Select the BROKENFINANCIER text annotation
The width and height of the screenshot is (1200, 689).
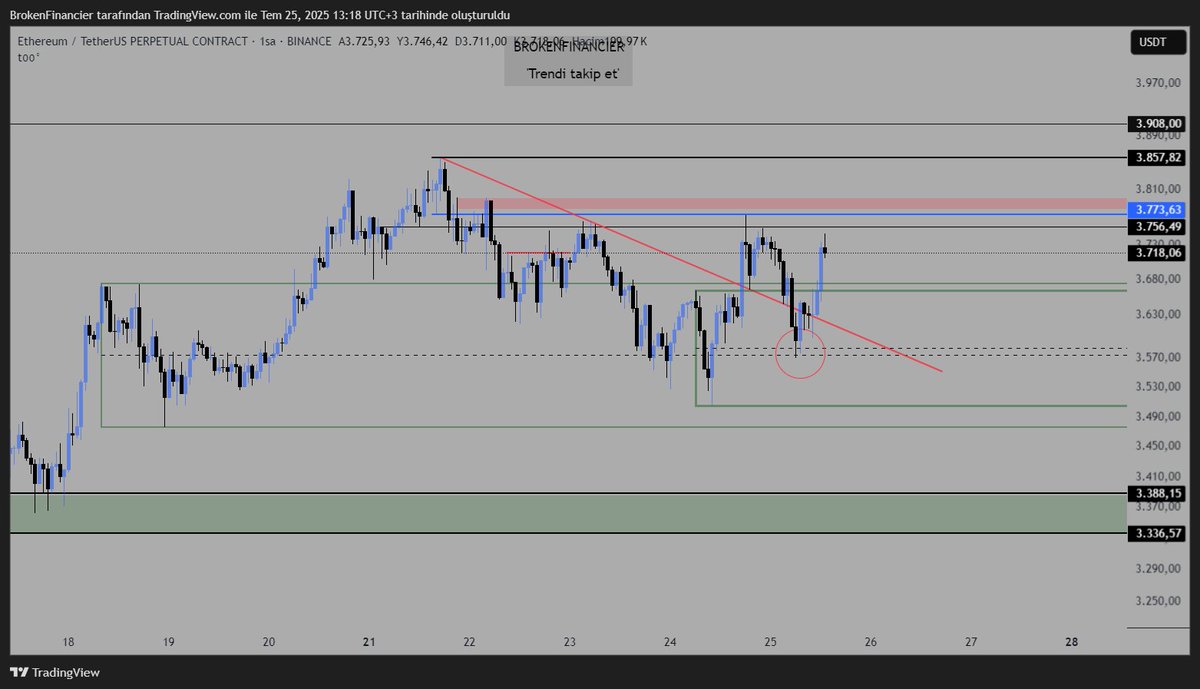(x=568, y=47)
